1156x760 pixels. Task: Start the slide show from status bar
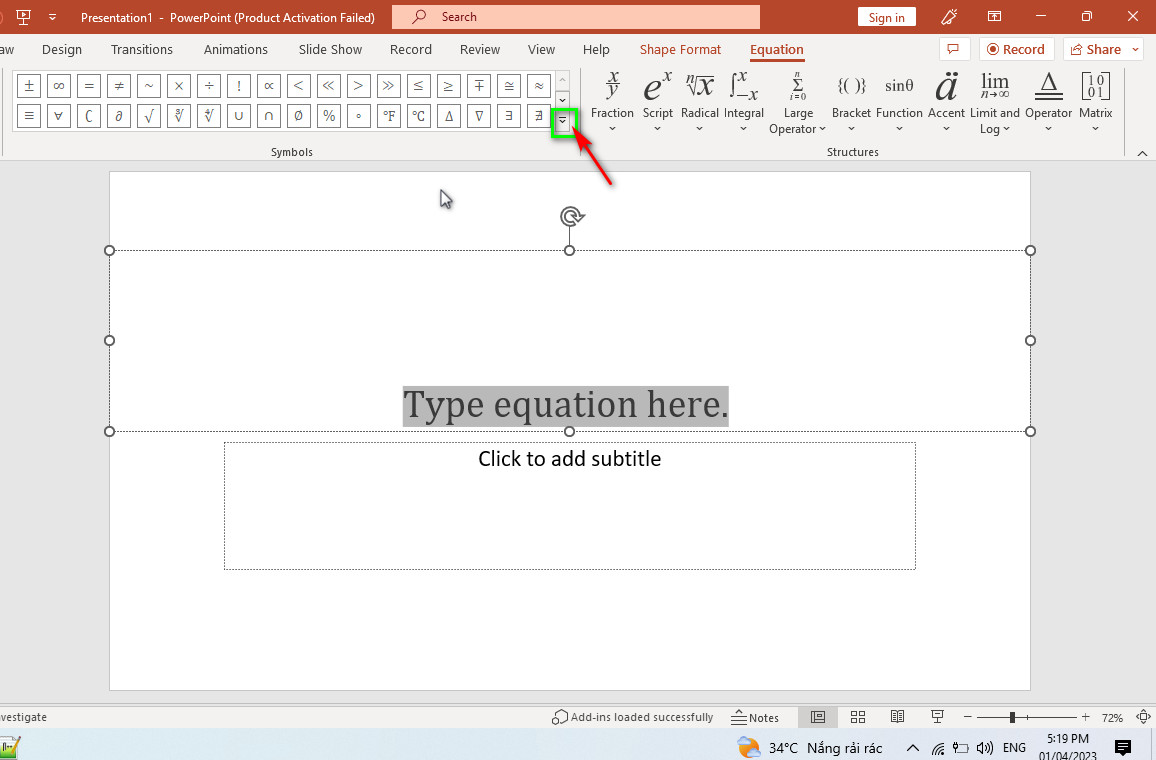click(x=937, y=717)
